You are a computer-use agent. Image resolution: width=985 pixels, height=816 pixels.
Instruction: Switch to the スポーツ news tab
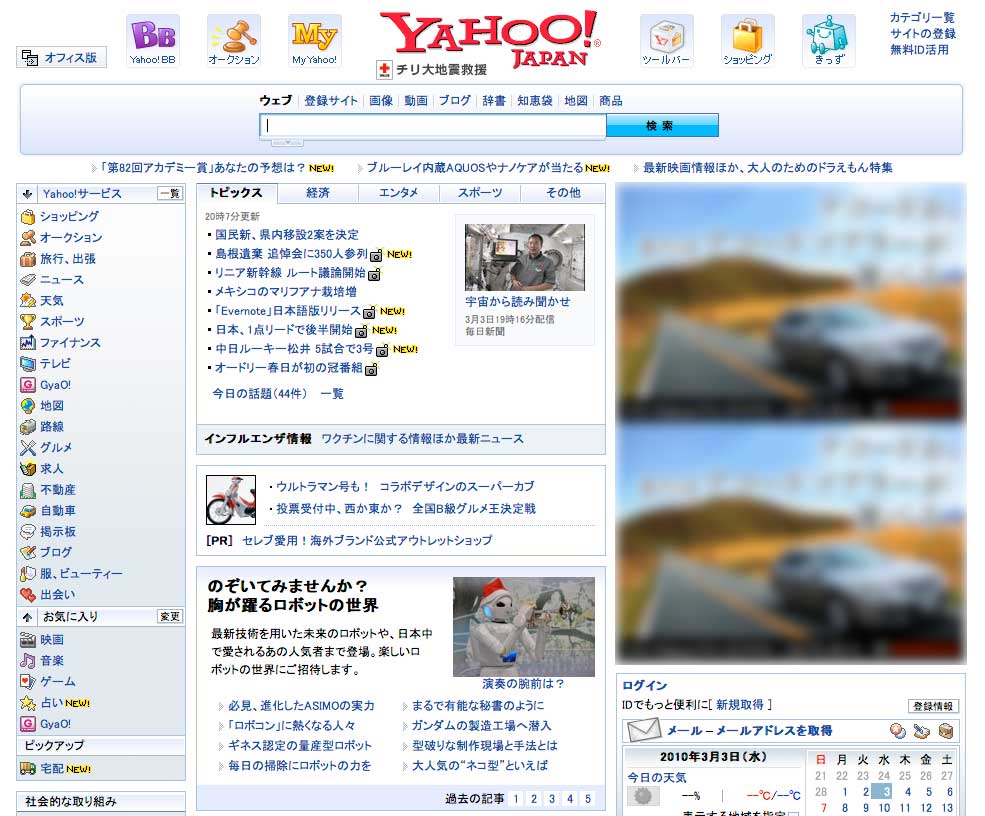(x=480, y=193)
